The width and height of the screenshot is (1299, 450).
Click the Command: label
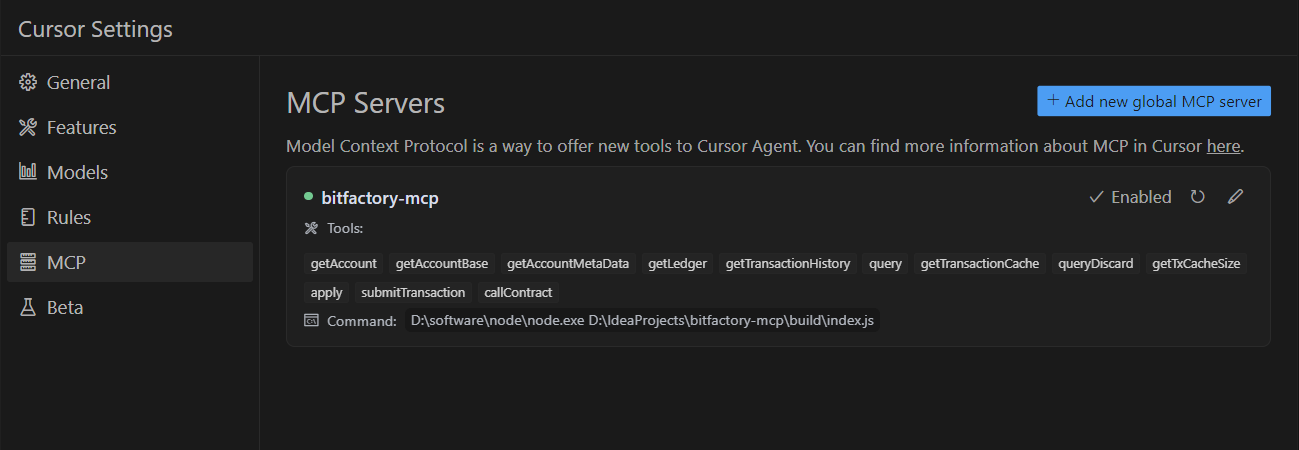(x=362, y=321)
